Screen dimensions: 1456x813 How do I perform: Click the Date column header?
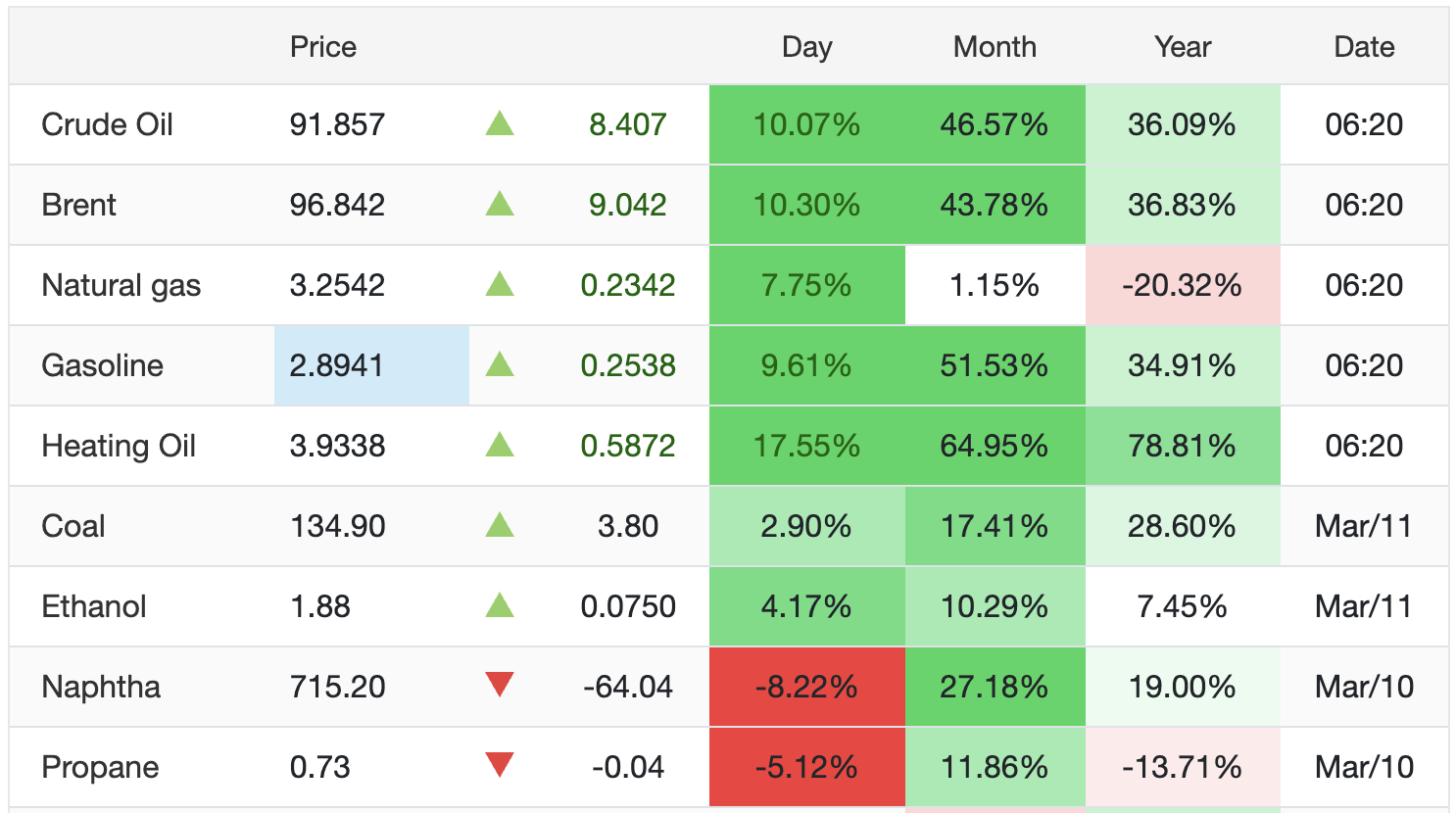tap(1364, 47)
